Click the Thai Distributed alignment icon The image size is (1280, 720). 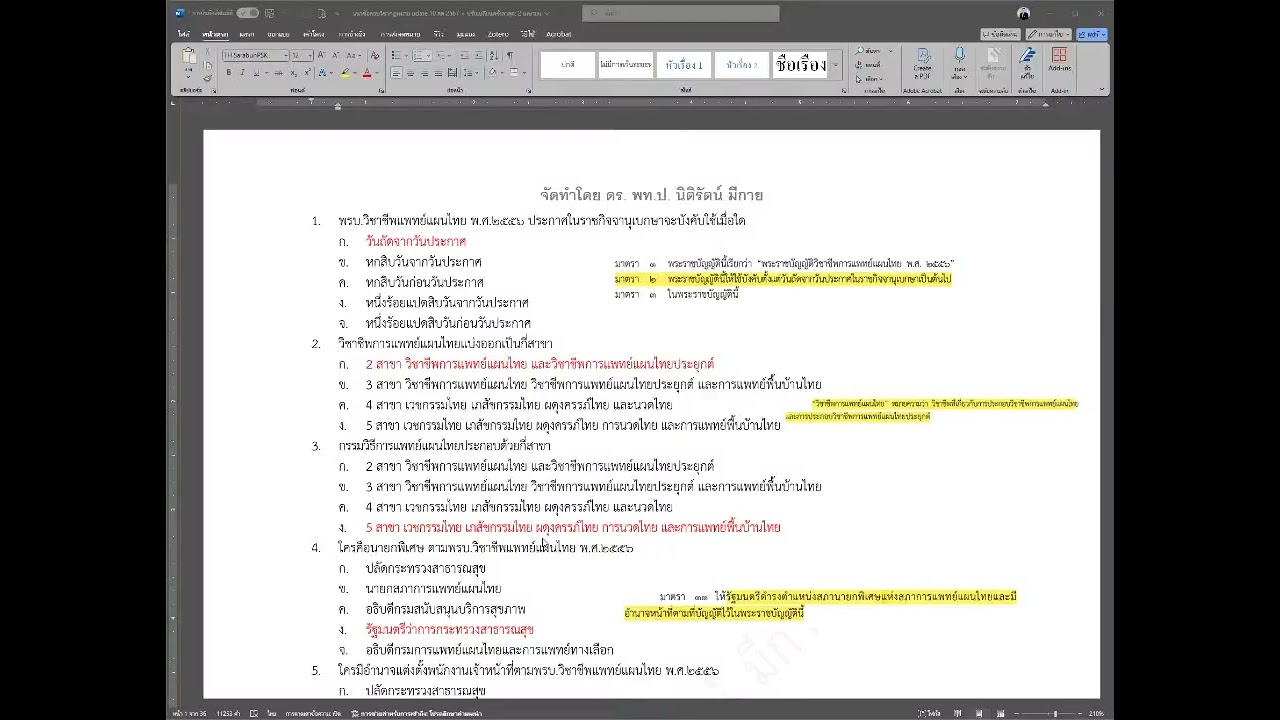tap(452, 73)
